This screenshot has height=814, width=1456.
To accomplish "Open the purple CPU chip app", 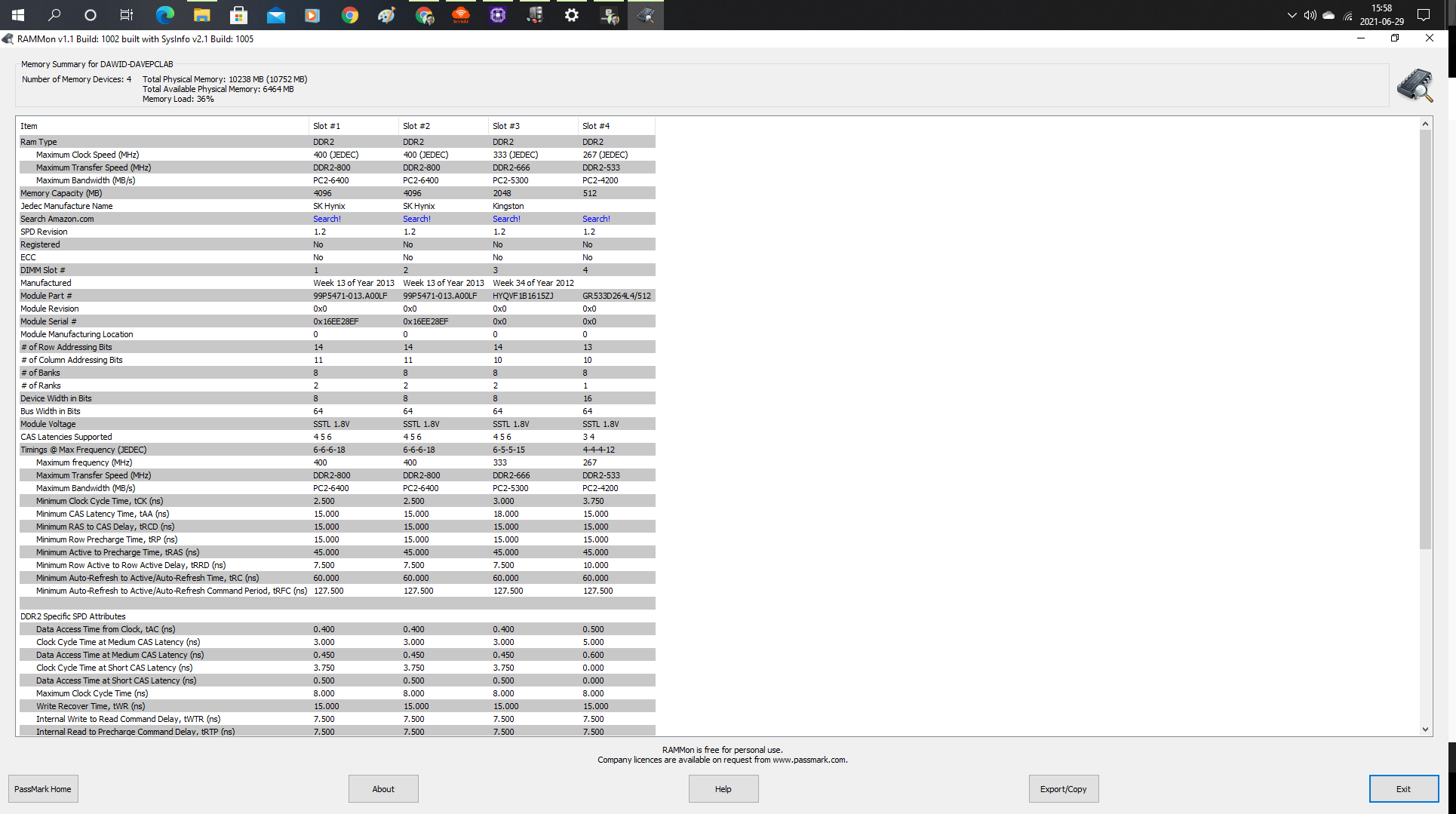I will [x=497, y=15].
